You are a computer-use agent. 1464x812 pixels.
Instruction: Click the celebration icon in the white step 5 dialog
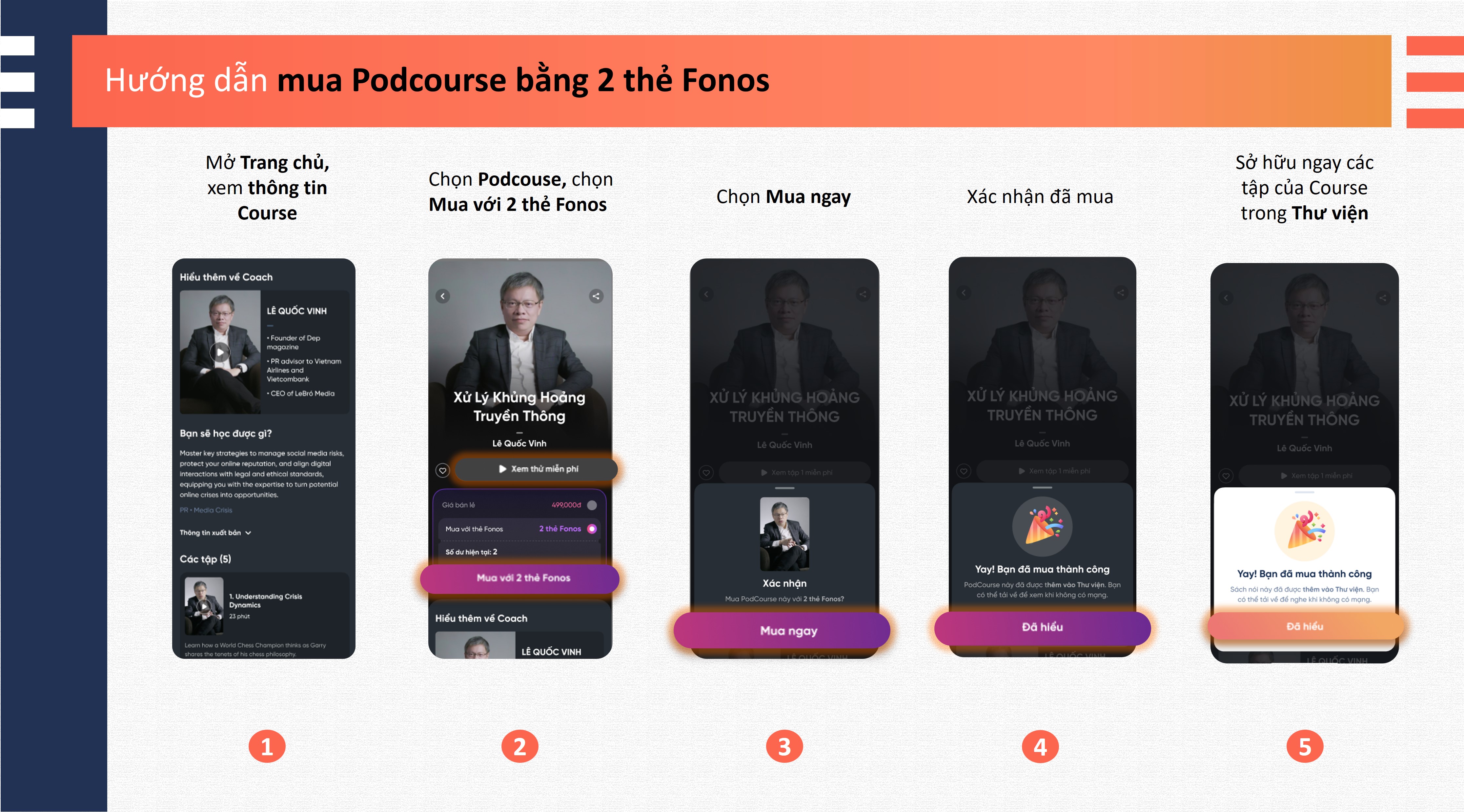pyautogui.click(x=1304, y=531)
